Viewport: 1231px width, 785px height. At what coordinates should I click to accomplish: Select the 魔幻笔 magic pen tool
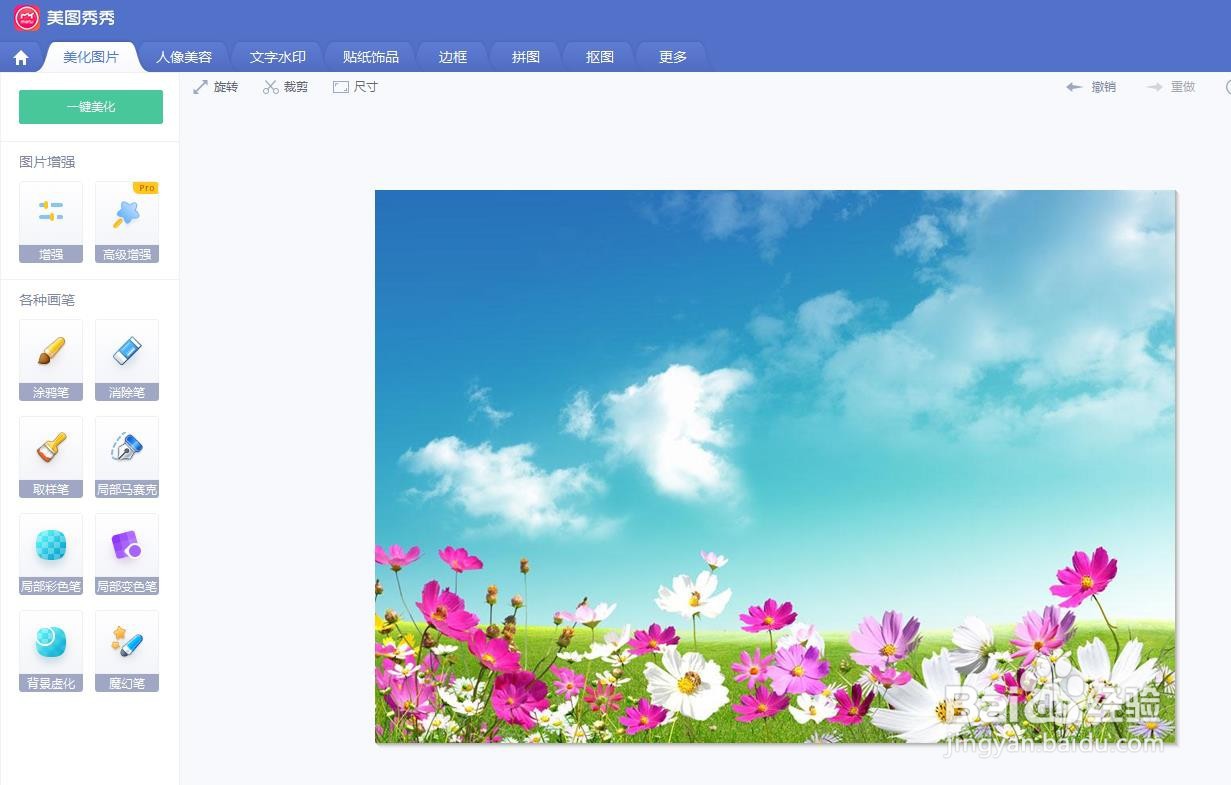coord(126,650)
